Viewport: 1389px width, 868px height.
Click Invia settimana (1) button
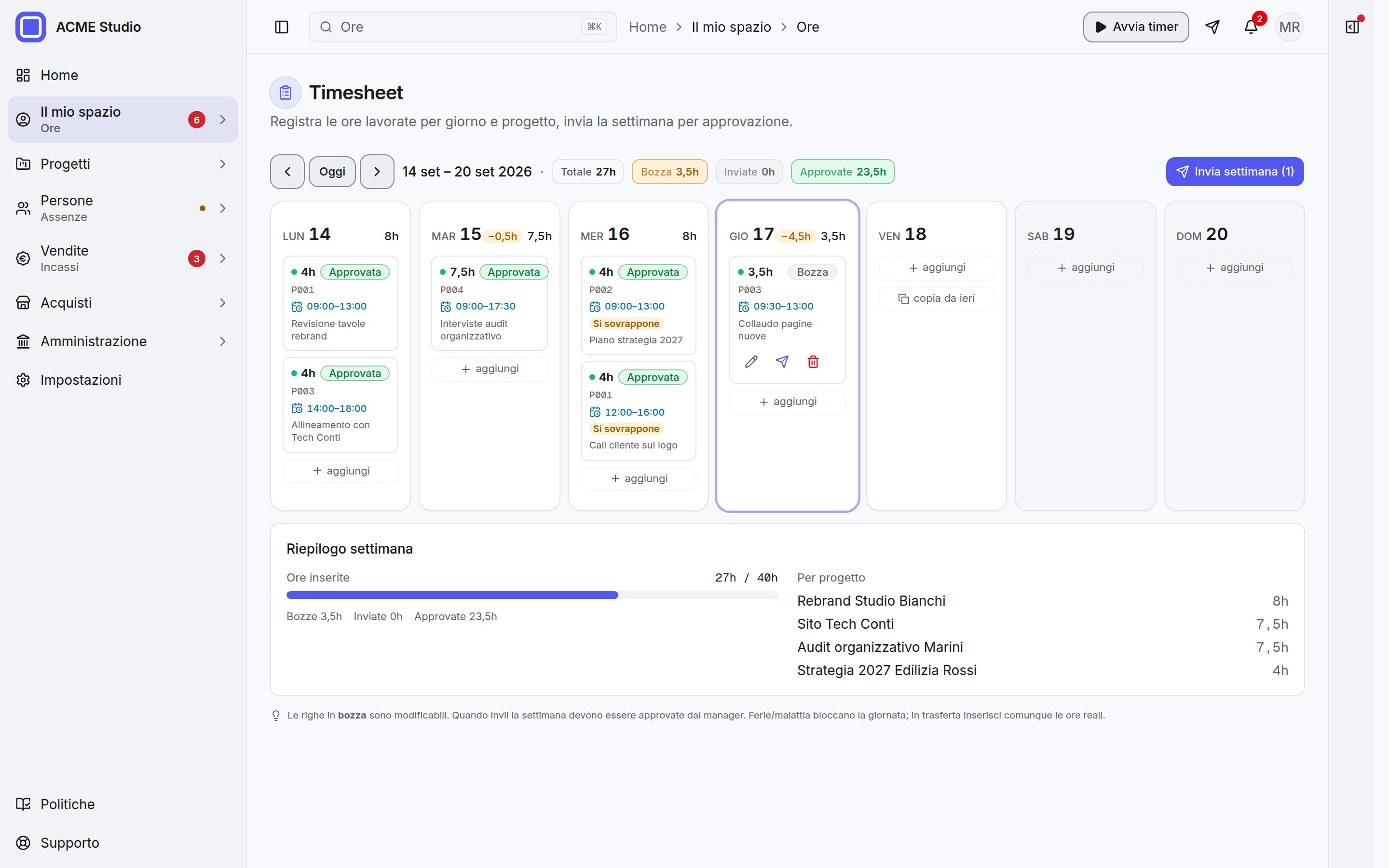[1235, 172]
